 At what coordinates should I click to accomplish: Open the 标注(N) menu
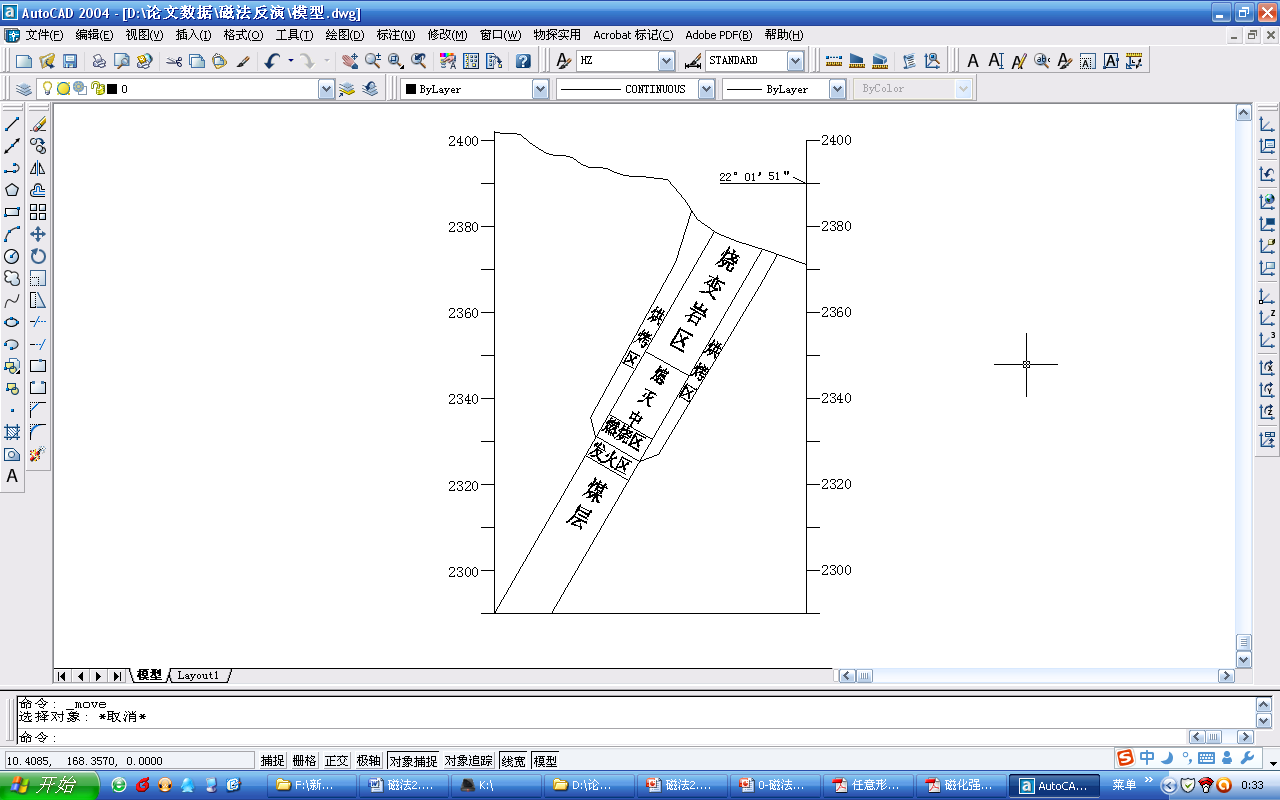[396, 35]
